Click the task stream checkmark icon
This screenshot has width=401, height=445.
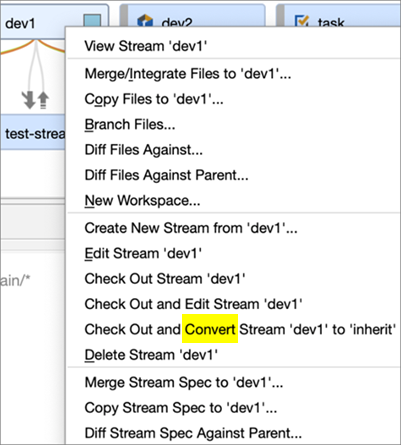tap(302, 21)
